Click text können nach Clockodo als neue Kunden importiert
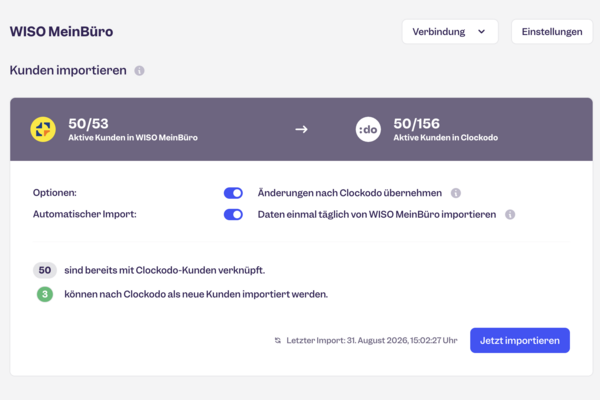This screenshot has width=600, height=400. (196, 294)
